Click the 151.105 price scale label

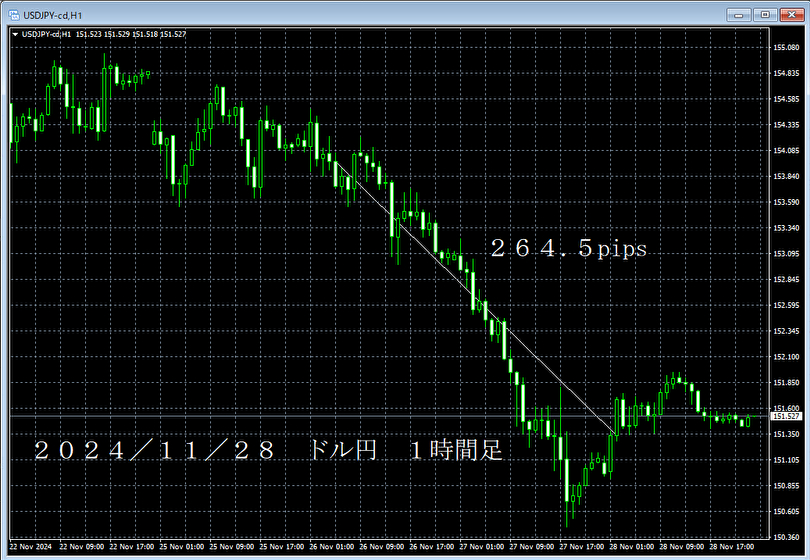tap(786, 460)
